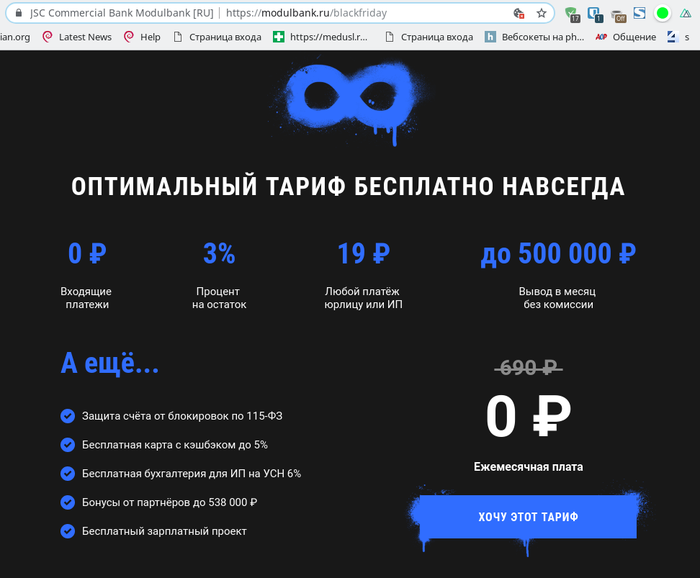Click the green circle extension icon

pos(662,14)
